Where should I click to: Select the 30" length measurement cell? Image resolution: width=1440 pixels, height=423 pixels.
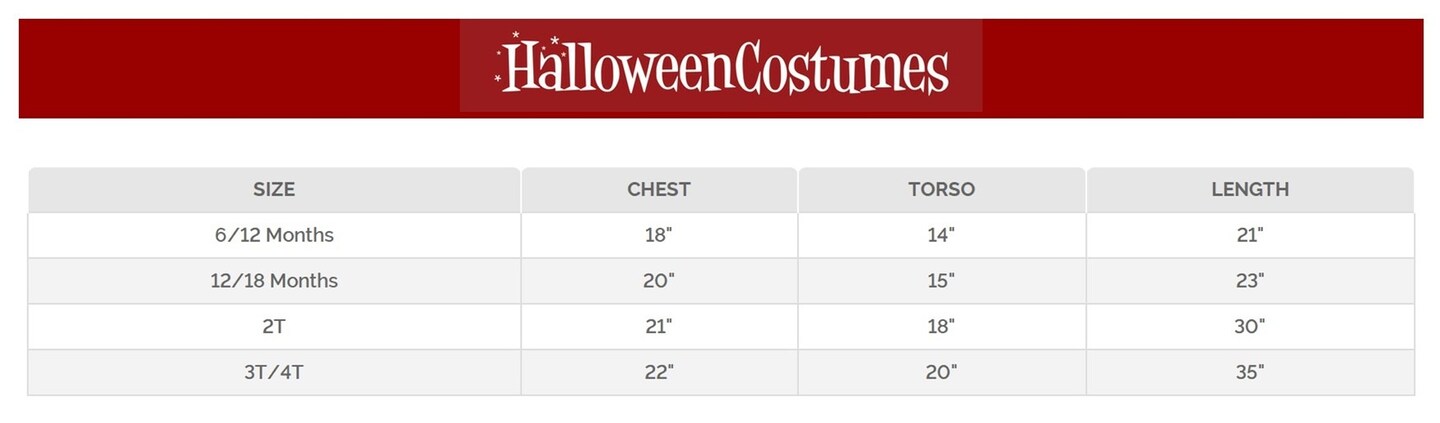(x=1250, y=327)
